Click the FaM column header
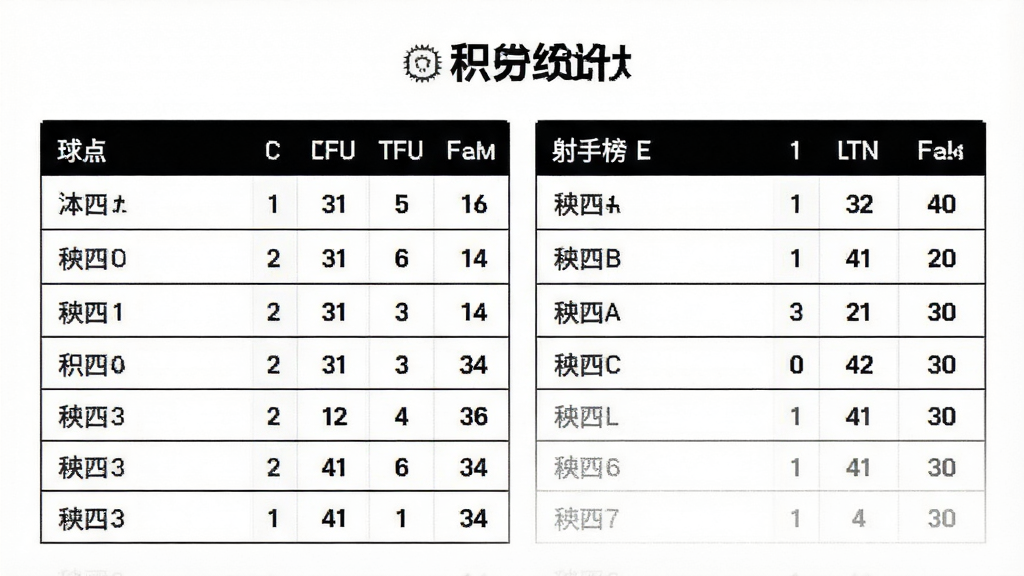Image resolution: width=1024 pixels, height=576 pixels. tap(471, 151)
